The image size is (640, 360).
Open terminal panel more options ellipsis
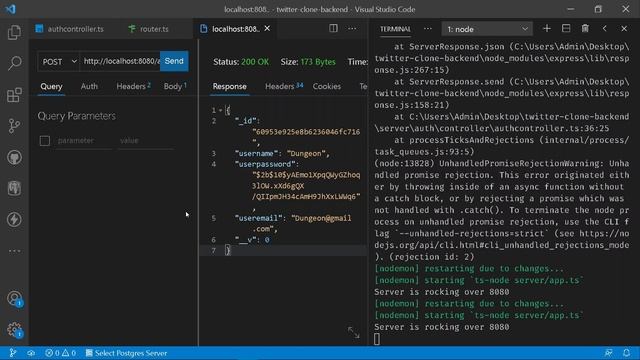pos(427,29)
